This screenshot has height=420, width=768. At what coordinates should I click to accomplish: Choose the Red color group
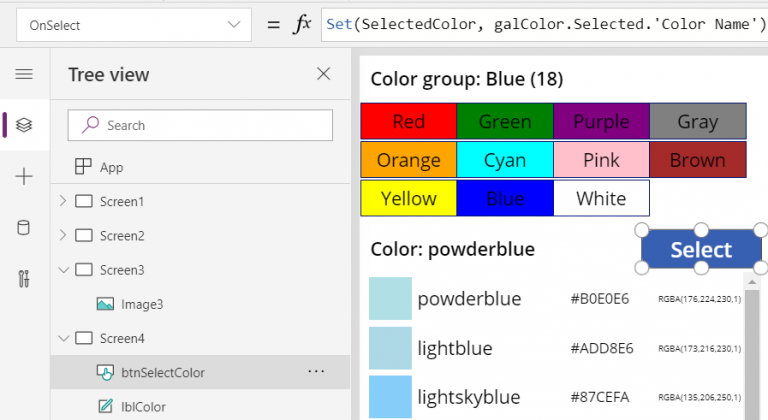[408, 121]
